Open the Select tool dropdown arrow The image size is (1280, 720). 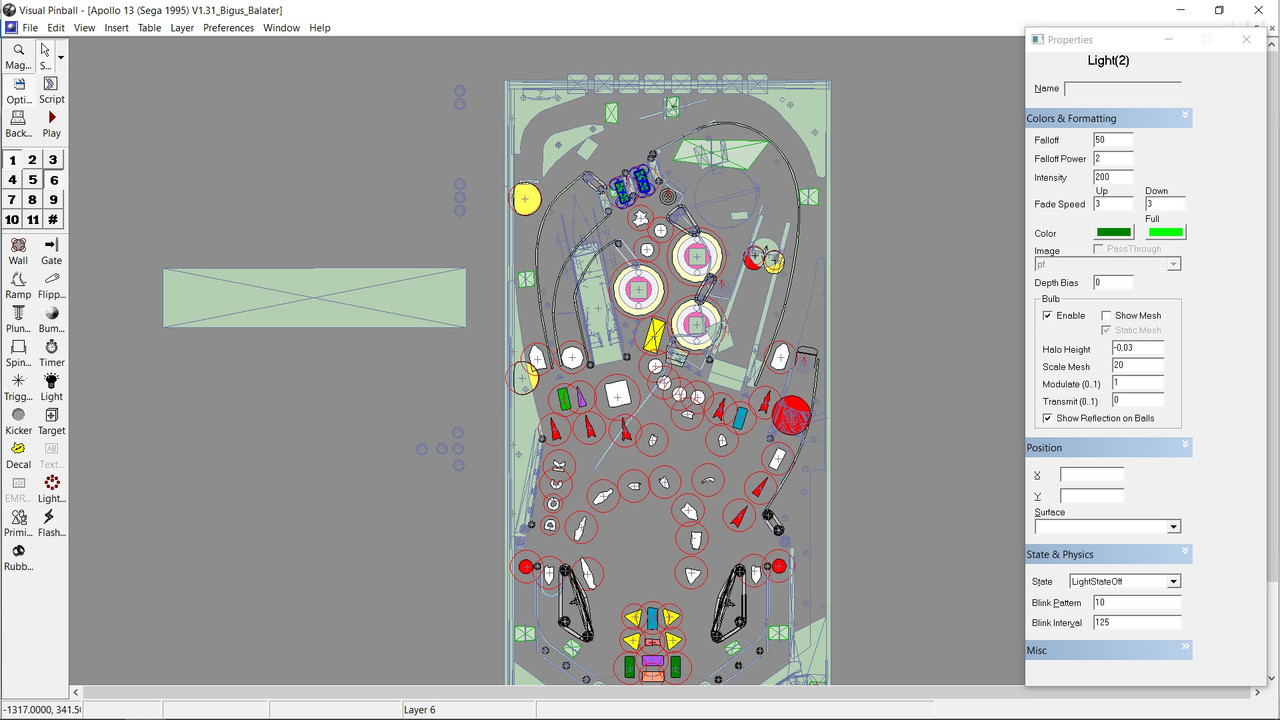61,57
